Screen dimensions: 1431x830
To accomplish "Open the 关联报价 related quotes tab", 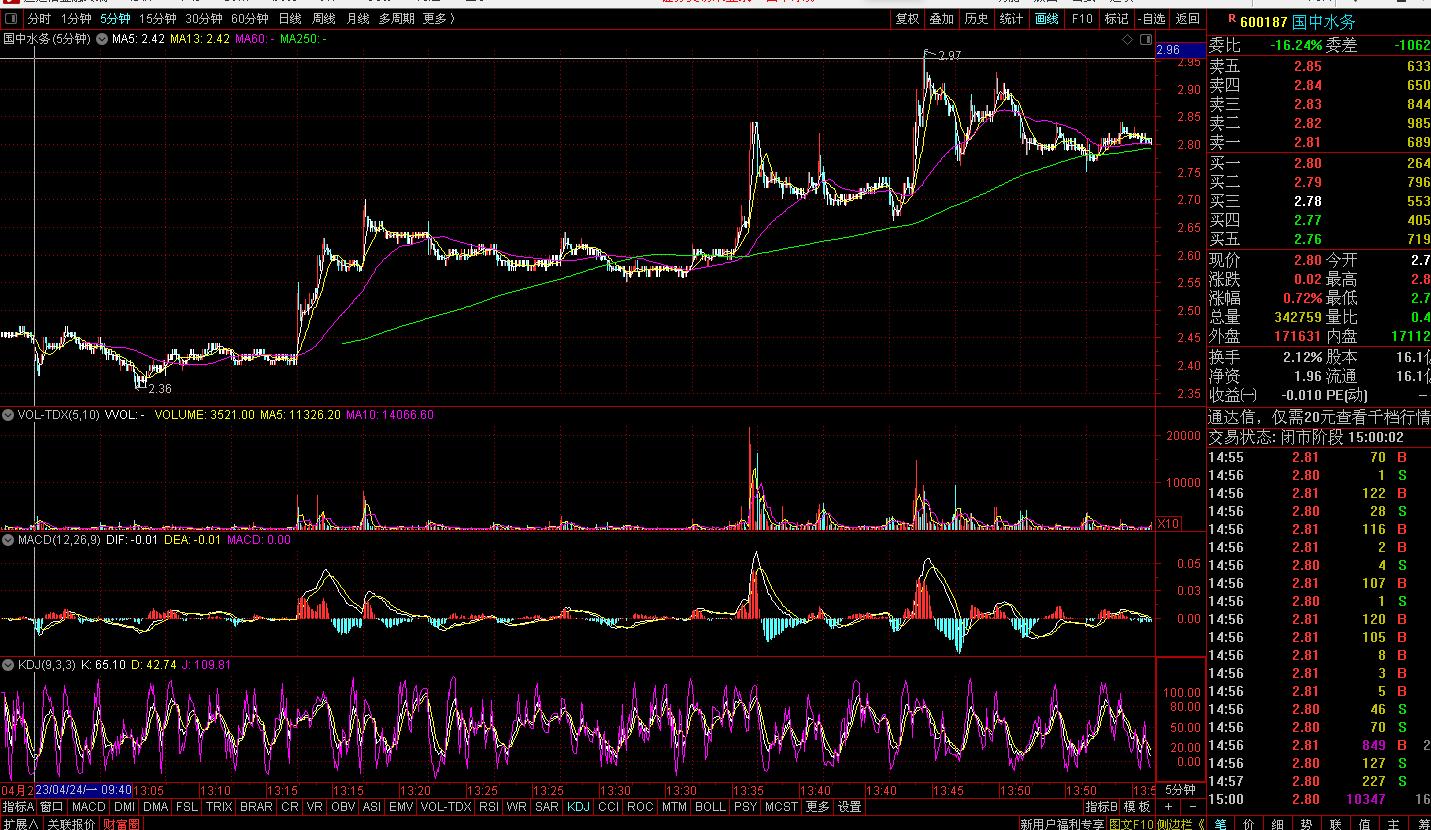I will [71, 824].
